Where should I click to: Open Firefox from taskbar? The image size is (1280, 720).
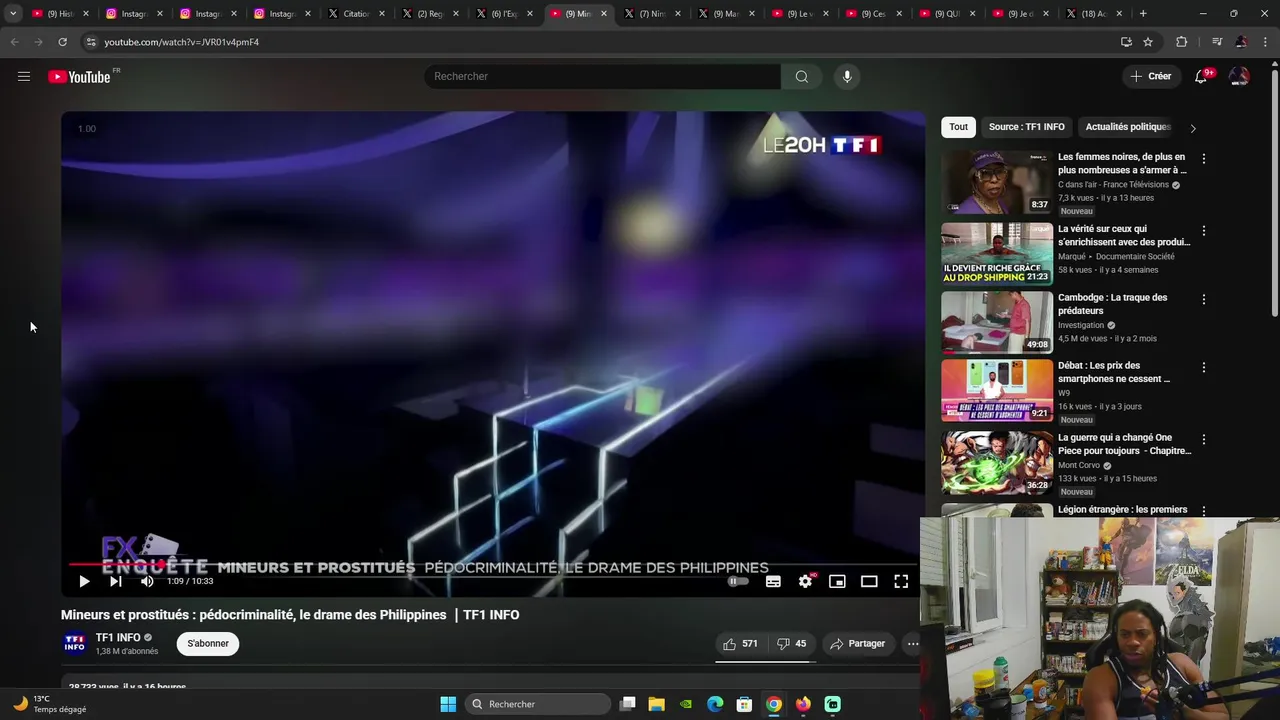point(803,704)
